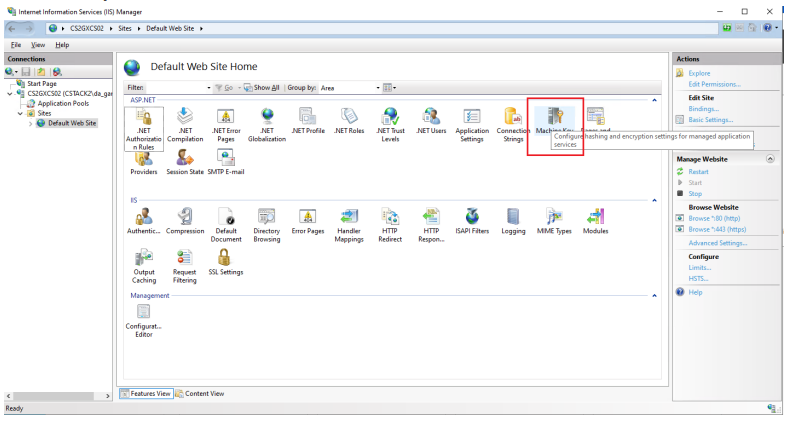This screenshot has height=425, width=794.
Task: Restart the website
Action: [698, 172]
